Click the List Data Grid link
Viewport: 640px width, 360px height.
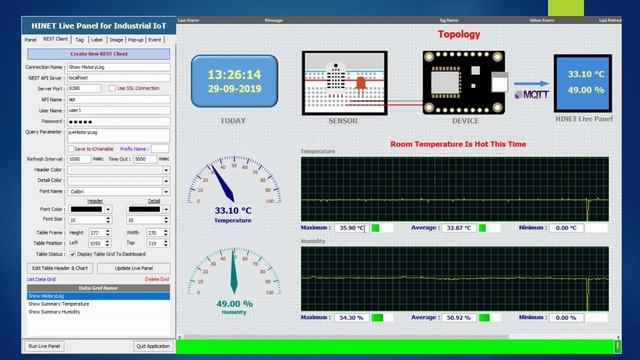pos(41,279)
